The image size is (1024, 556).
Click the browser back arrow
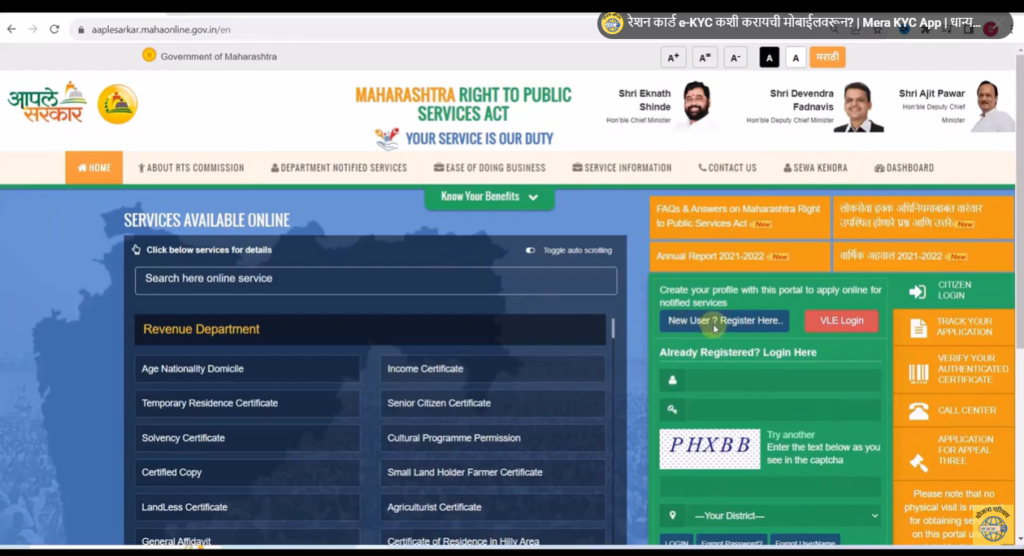click(x=11, y=29)
